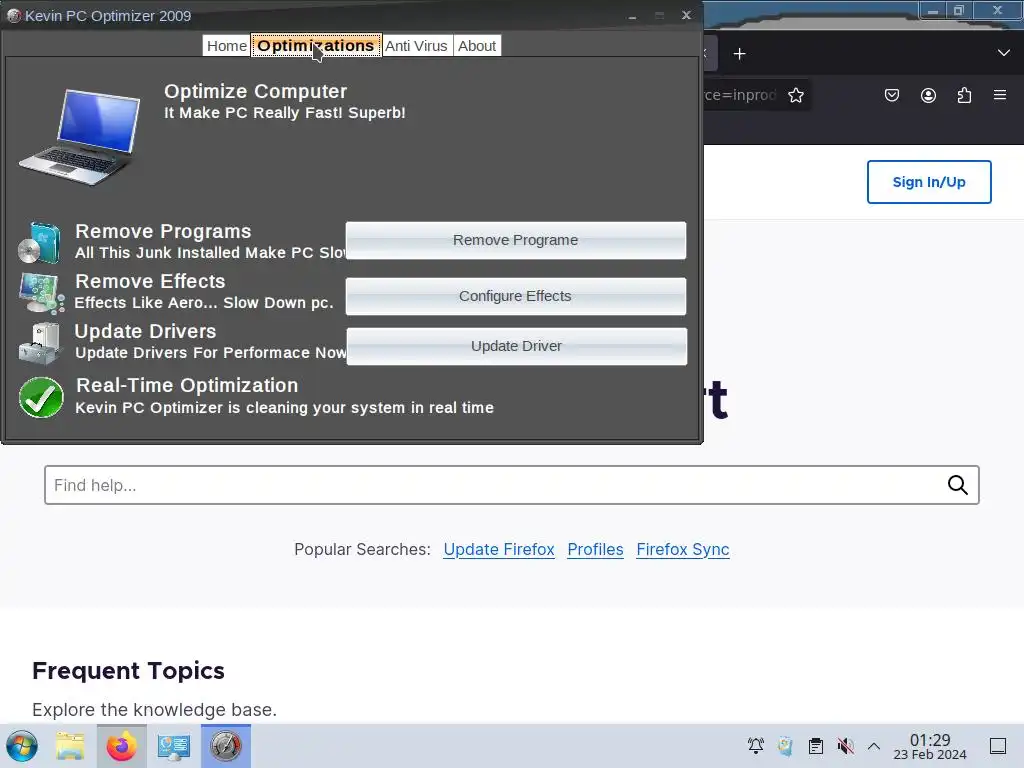The image size is (1024, 768).
Task: Expand the hidden tray icons arrow
Action: point(874,746)
